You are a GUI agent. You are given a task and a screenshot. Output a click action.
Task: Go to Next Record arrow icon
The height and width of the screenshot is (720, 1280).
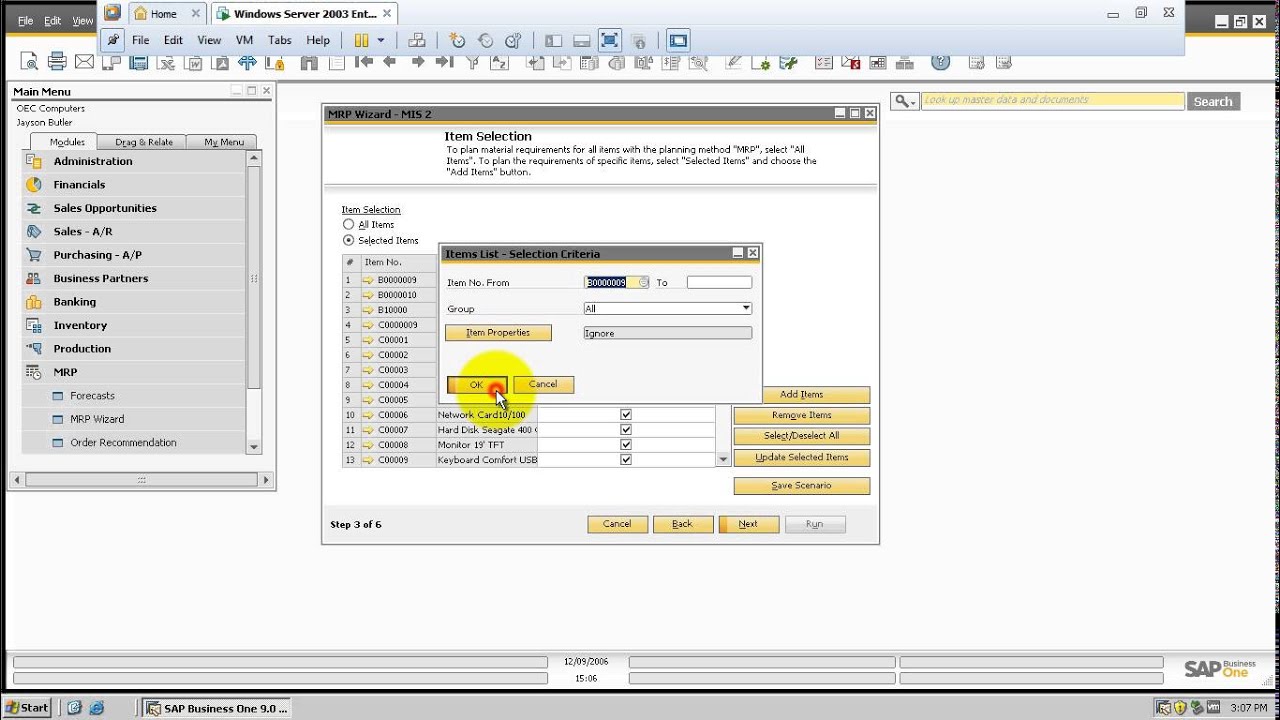418,61
